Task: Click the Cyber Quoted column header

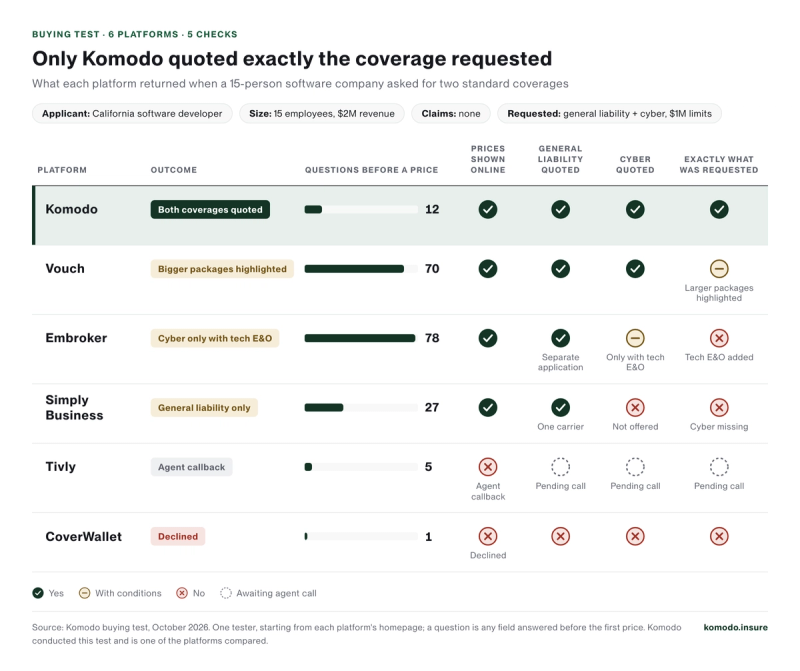Action: pos(635,164)
